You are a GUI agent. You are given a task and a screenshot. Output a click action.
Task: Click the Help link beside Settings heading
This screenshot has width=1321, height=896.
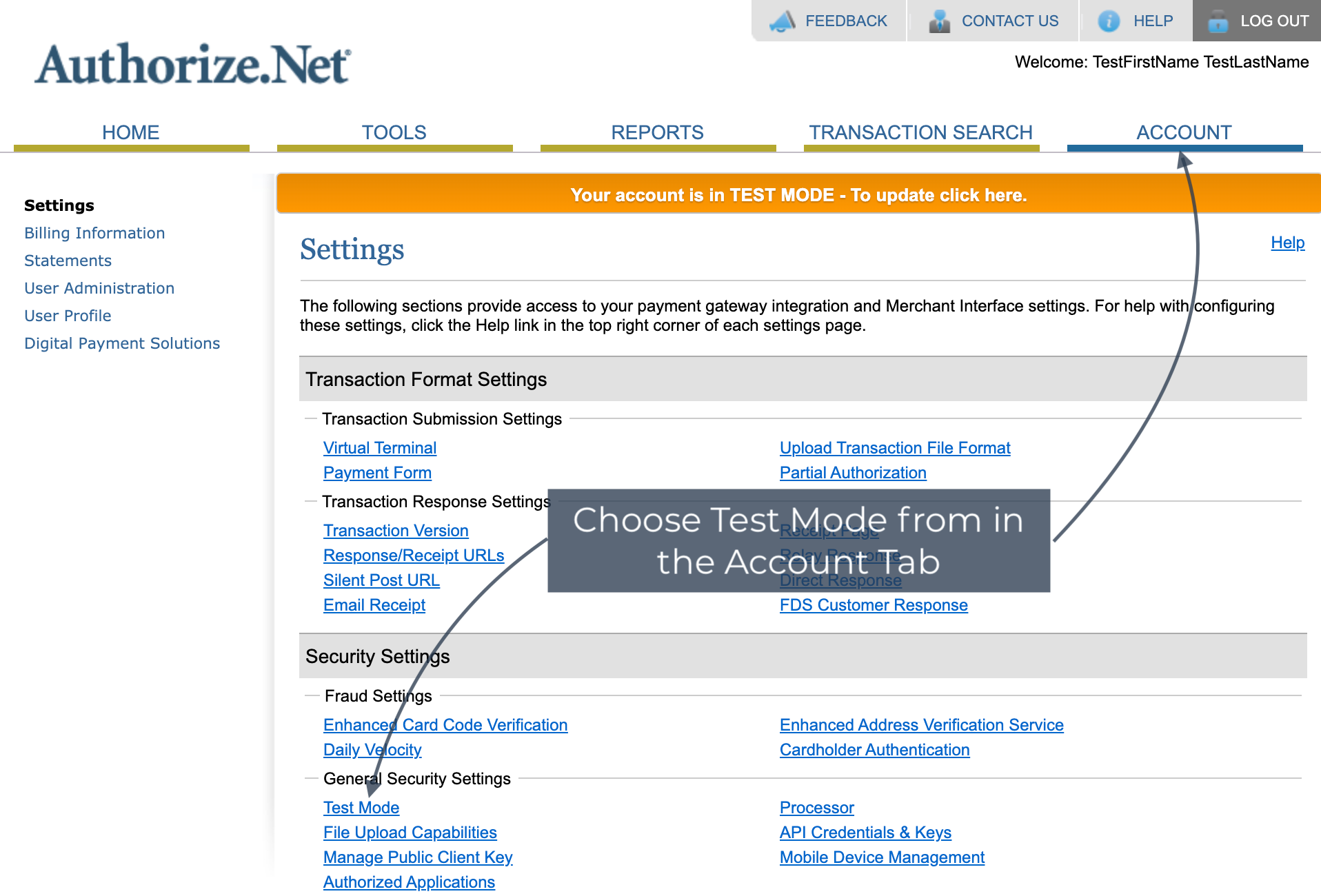[1287, 243]
